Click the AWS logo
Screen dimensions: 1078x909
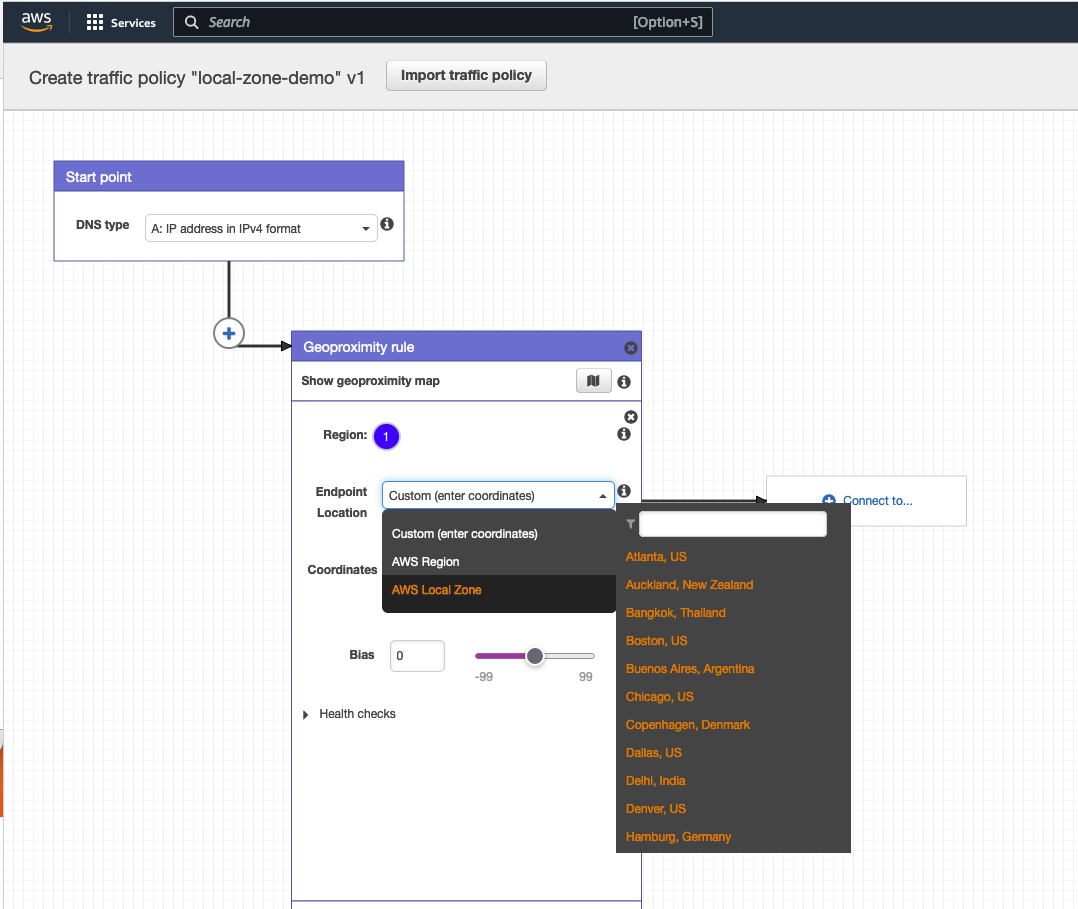[36, 20]
